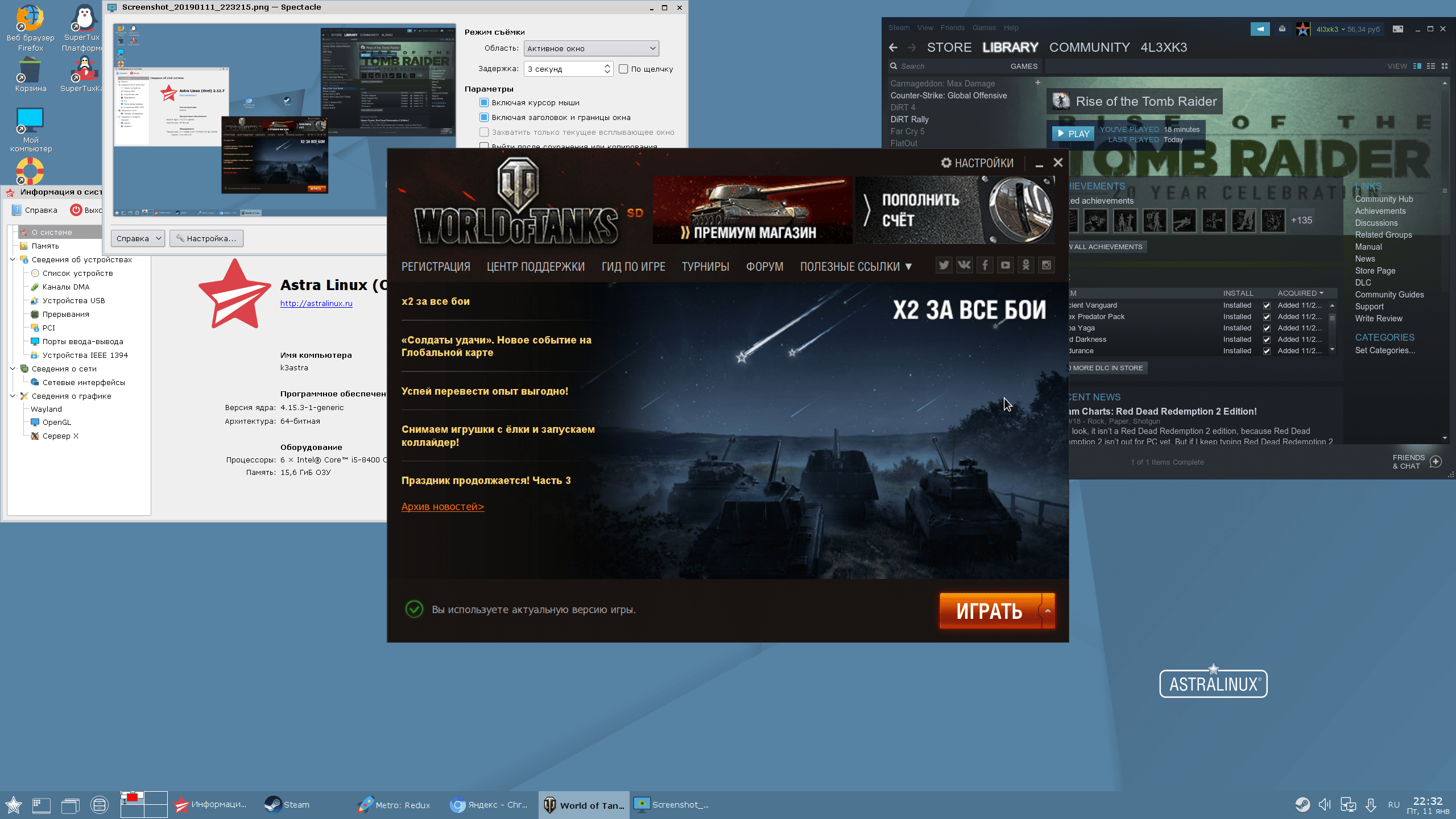The image size is (1456, 819).
Task: Open the Firefox web browser desktop icon
Action: click(x=30, y=27)
